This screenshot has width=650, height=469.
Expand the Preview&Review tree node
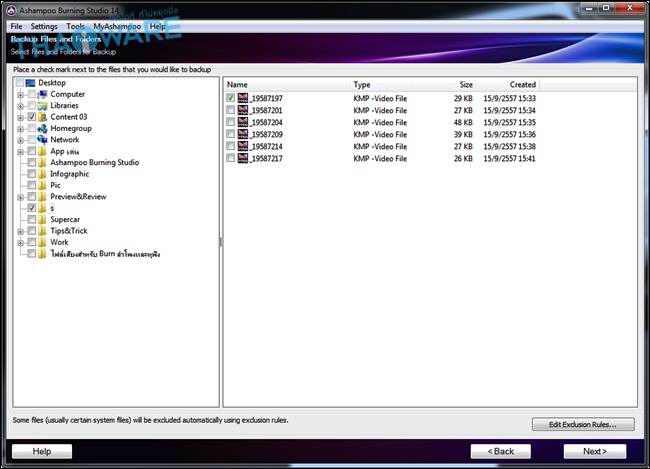click(20, 197)
